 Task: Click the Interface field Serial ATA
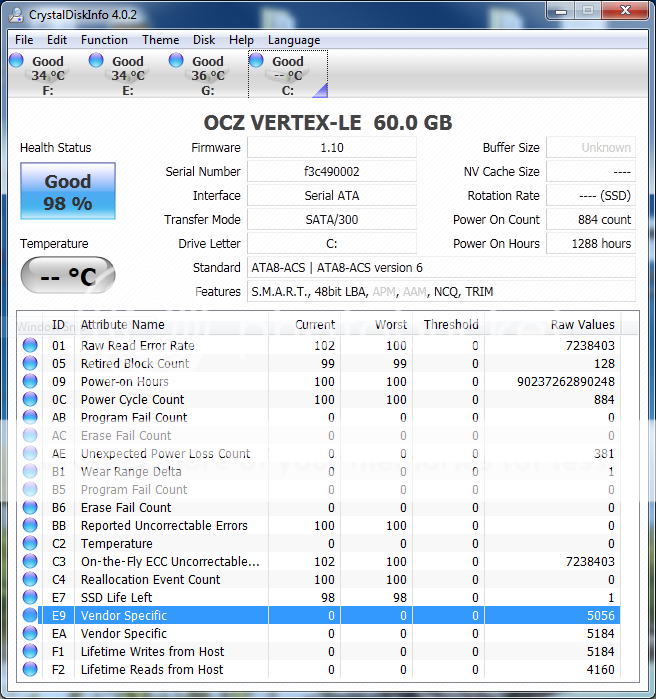point(332,196)
